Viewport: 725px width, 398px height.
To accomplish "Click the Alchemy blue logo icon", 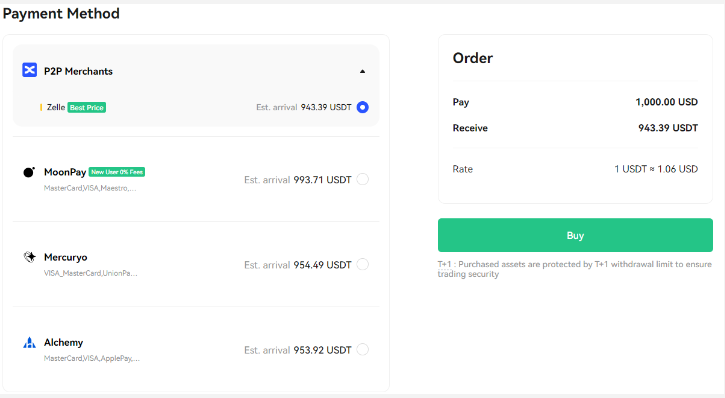I will coord(30,343).
